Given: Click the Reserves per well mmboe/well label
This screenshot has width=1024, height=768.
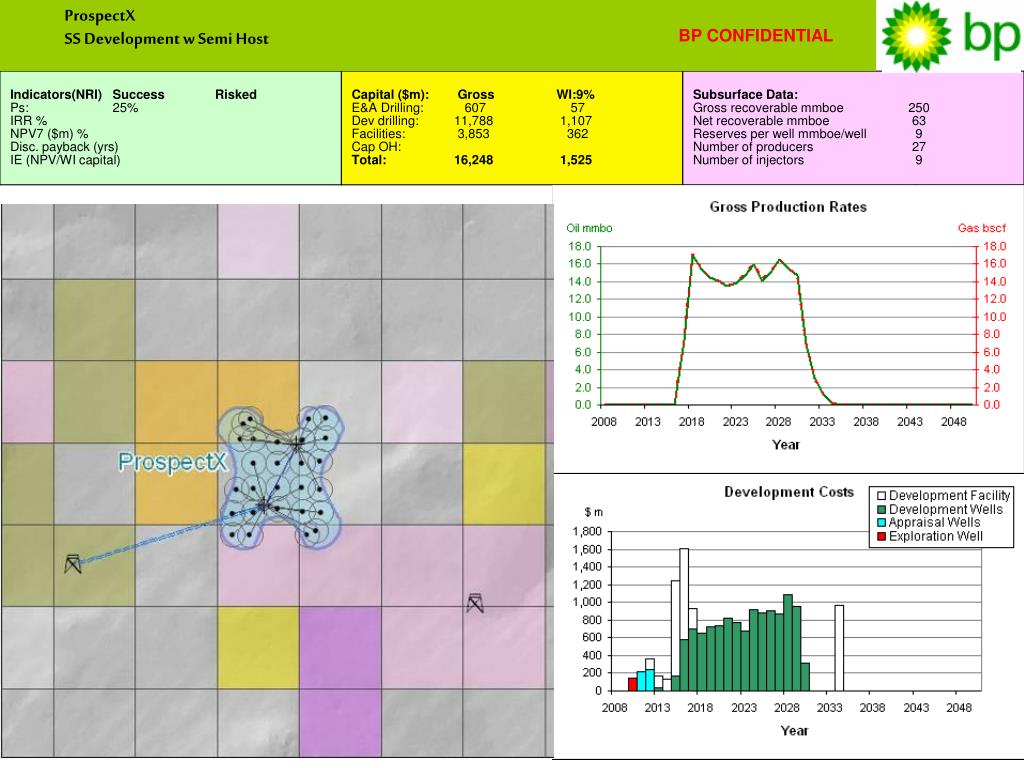Looking at the screenshot, I should (780, 134).
